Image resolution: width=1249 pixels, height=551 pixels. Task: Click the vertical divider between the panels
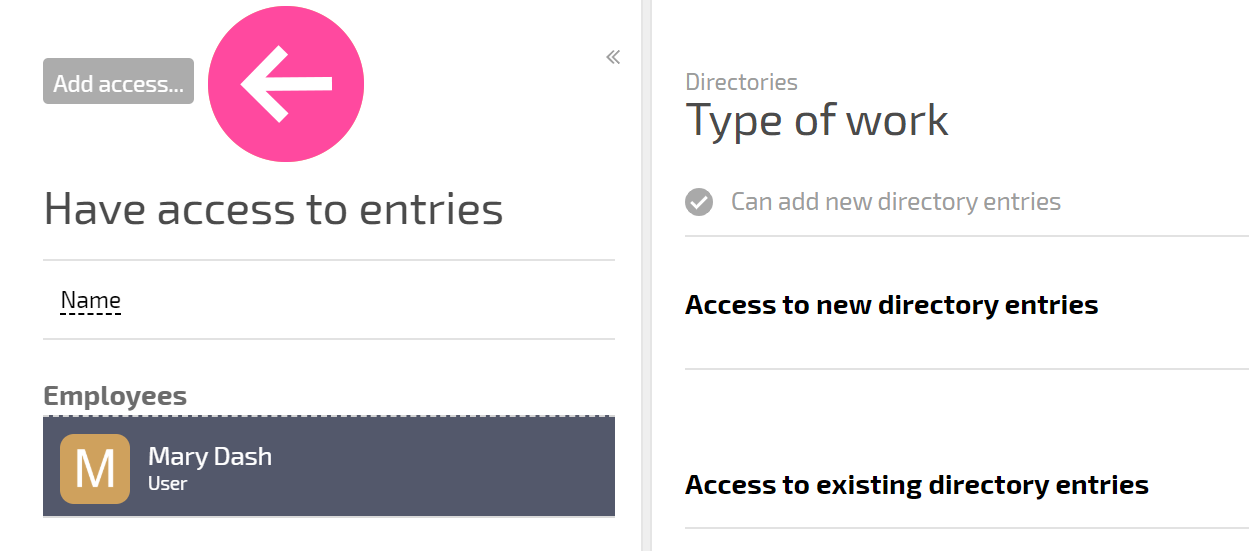pyautogui.click(x=646, y=275)
